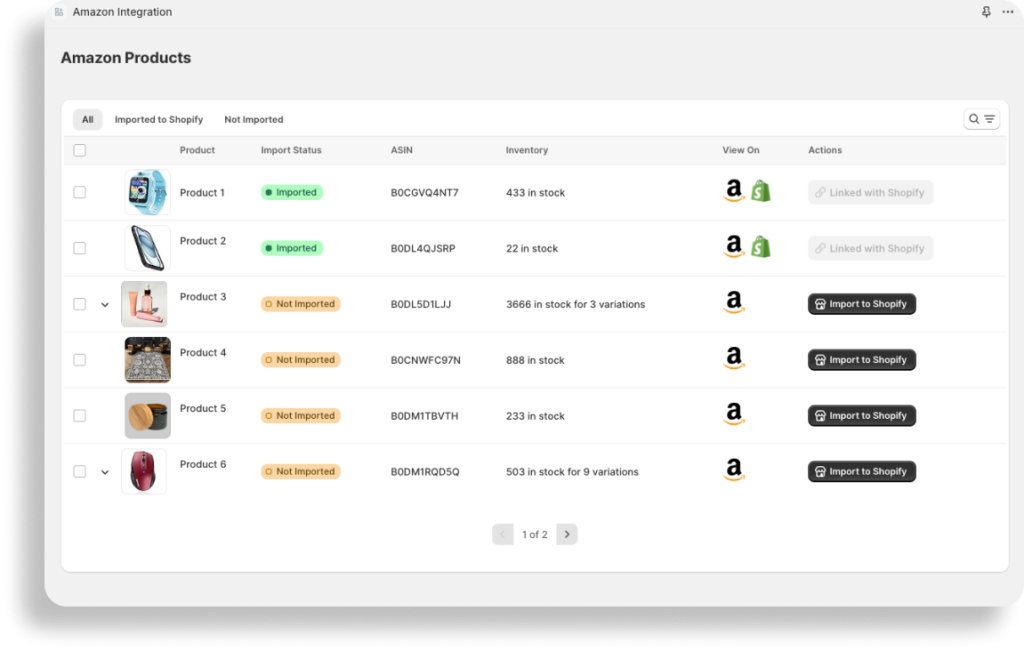The width and height of the screenshot is (1024, 651).
Task: Click Linked with Shopify for Product 1
Action: coord(871,193)
